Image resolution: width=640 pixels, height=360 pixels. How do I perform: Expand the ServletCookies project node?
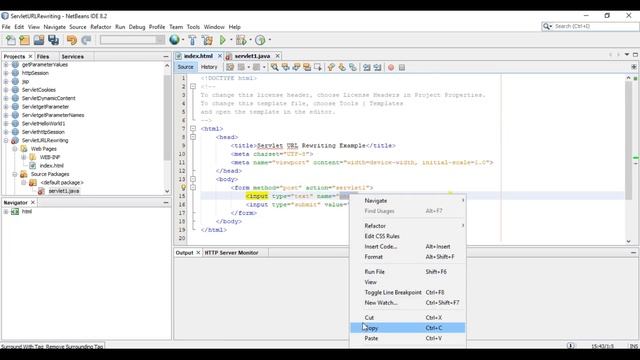click(x=6, y=90)
